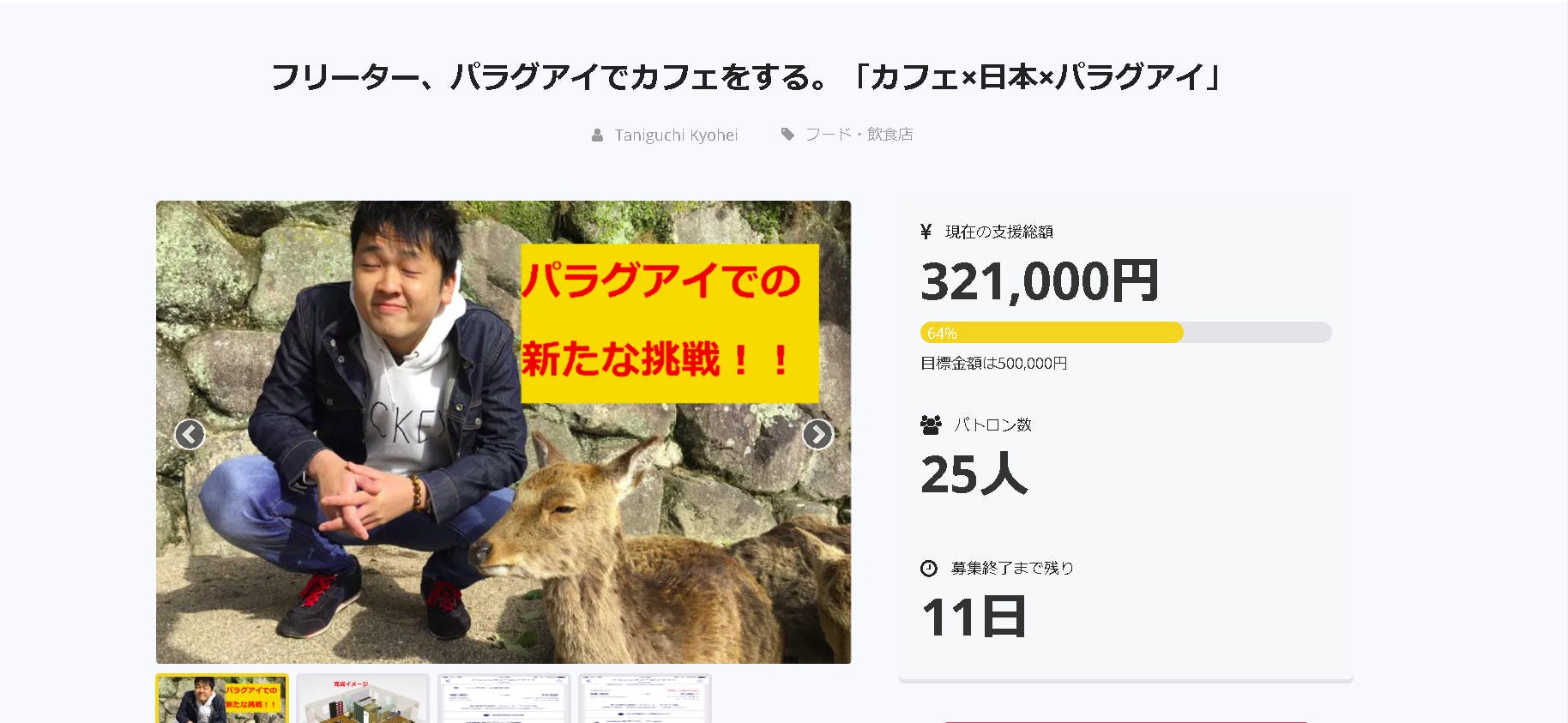Screen dimensions: 1568x723
Task: Click the main slideshow photo of the man
Action: [504, 432]
